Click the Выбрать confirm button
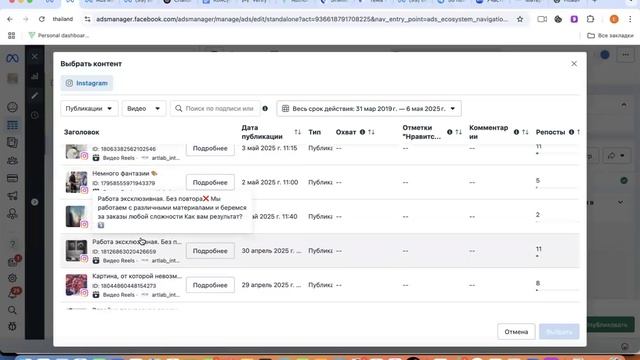640x360 pixels. click(x=559, y=332)
